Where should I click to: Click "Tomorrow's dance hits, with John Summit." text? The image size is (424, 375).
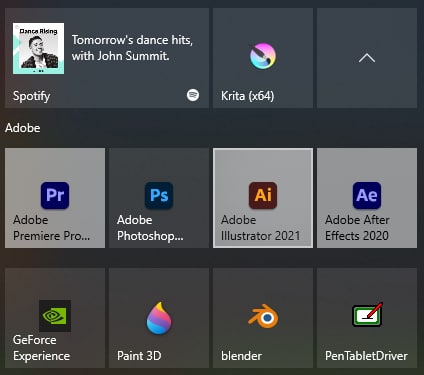click(x=132, y=48)
